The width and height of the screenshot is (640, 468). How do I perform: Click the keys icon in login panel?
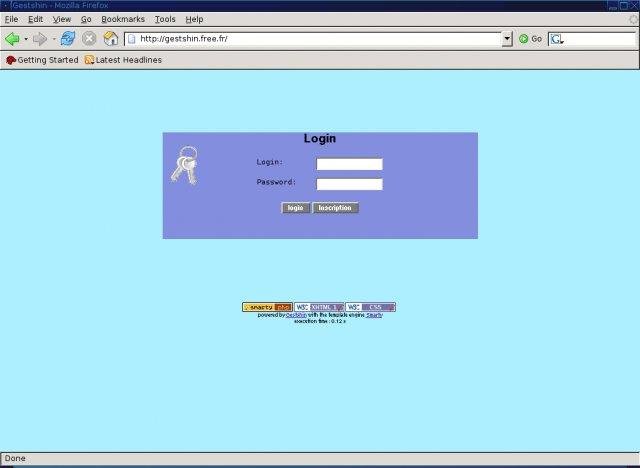[x=185, y=165]
